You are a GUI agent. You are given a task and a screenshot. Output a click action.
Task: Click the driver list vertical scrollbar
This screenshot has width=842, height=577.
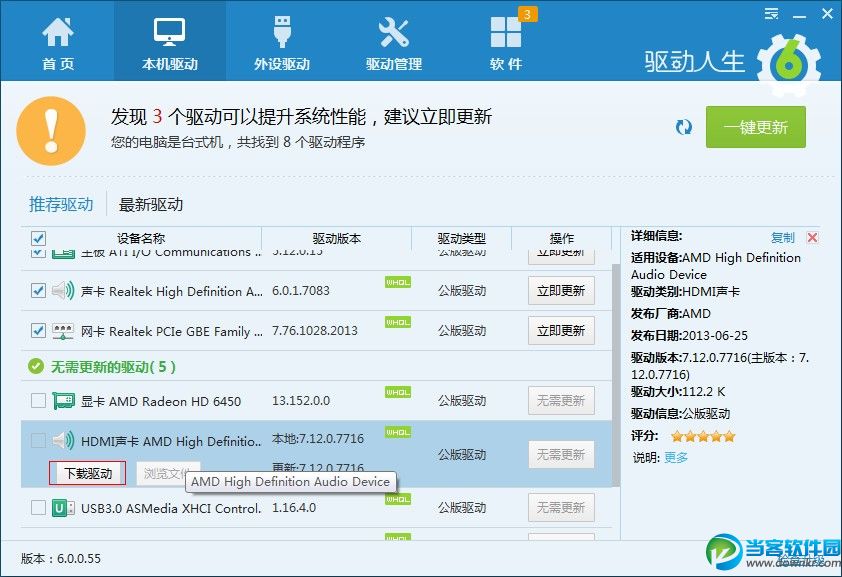tap(616, 374)
